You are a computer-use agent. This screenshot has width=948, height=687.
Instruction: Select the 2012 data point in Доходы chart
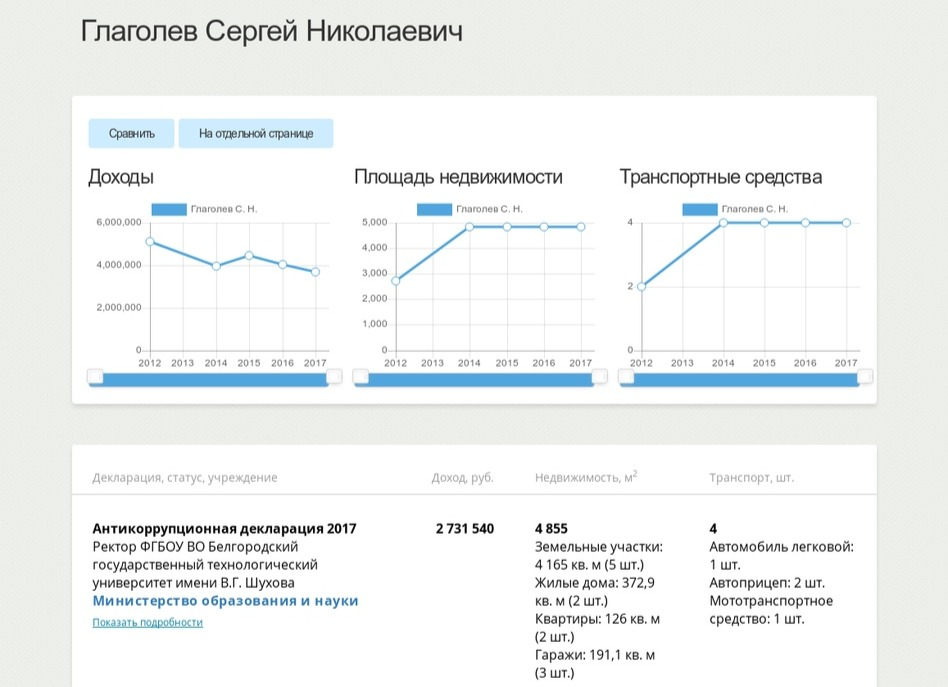tap(150, 242)
